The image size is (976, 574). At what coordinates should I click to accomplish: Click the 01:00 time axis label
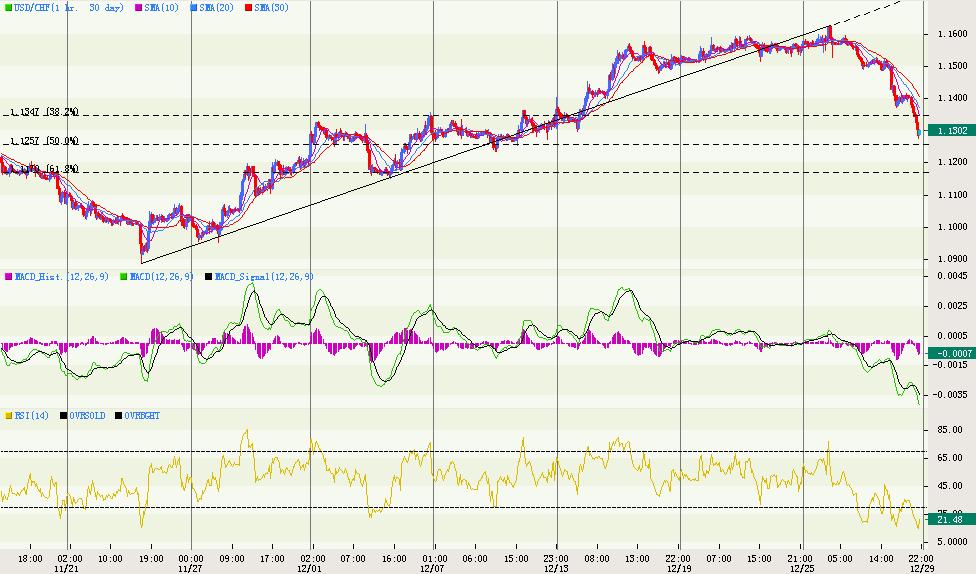(x=434, y=558)
